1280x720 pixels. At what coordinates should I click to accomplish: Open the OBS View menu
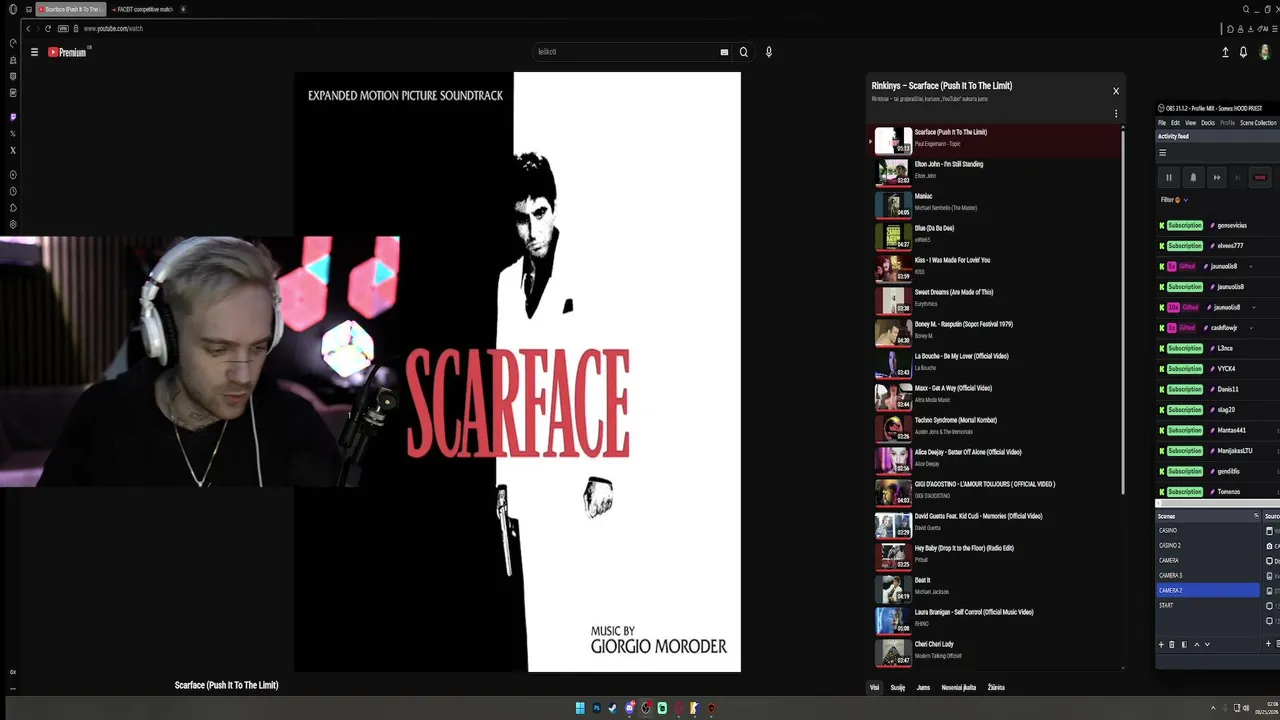click(x=1190, y=123)
